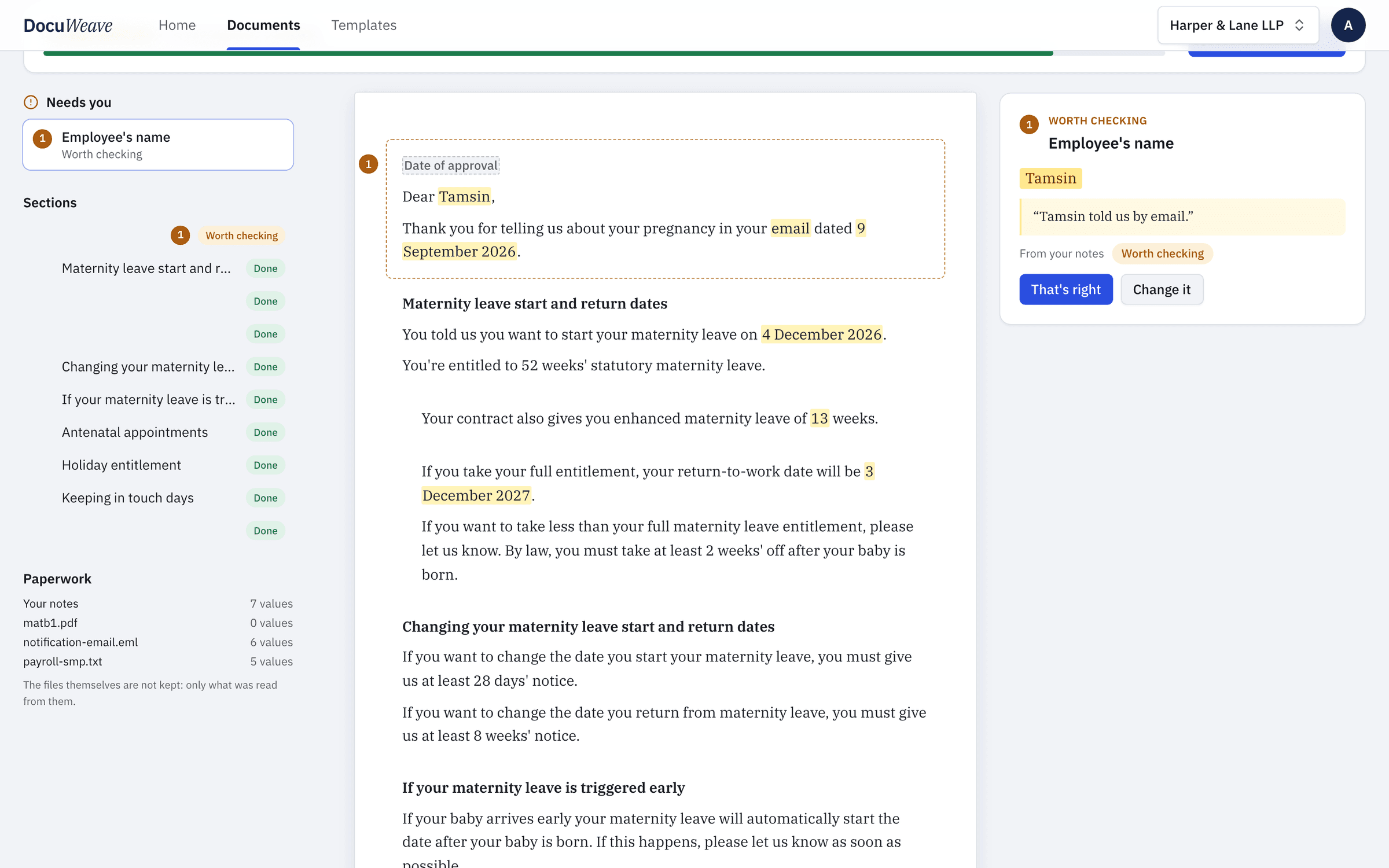
Task: Go to the Home tab
Action: 177,25
